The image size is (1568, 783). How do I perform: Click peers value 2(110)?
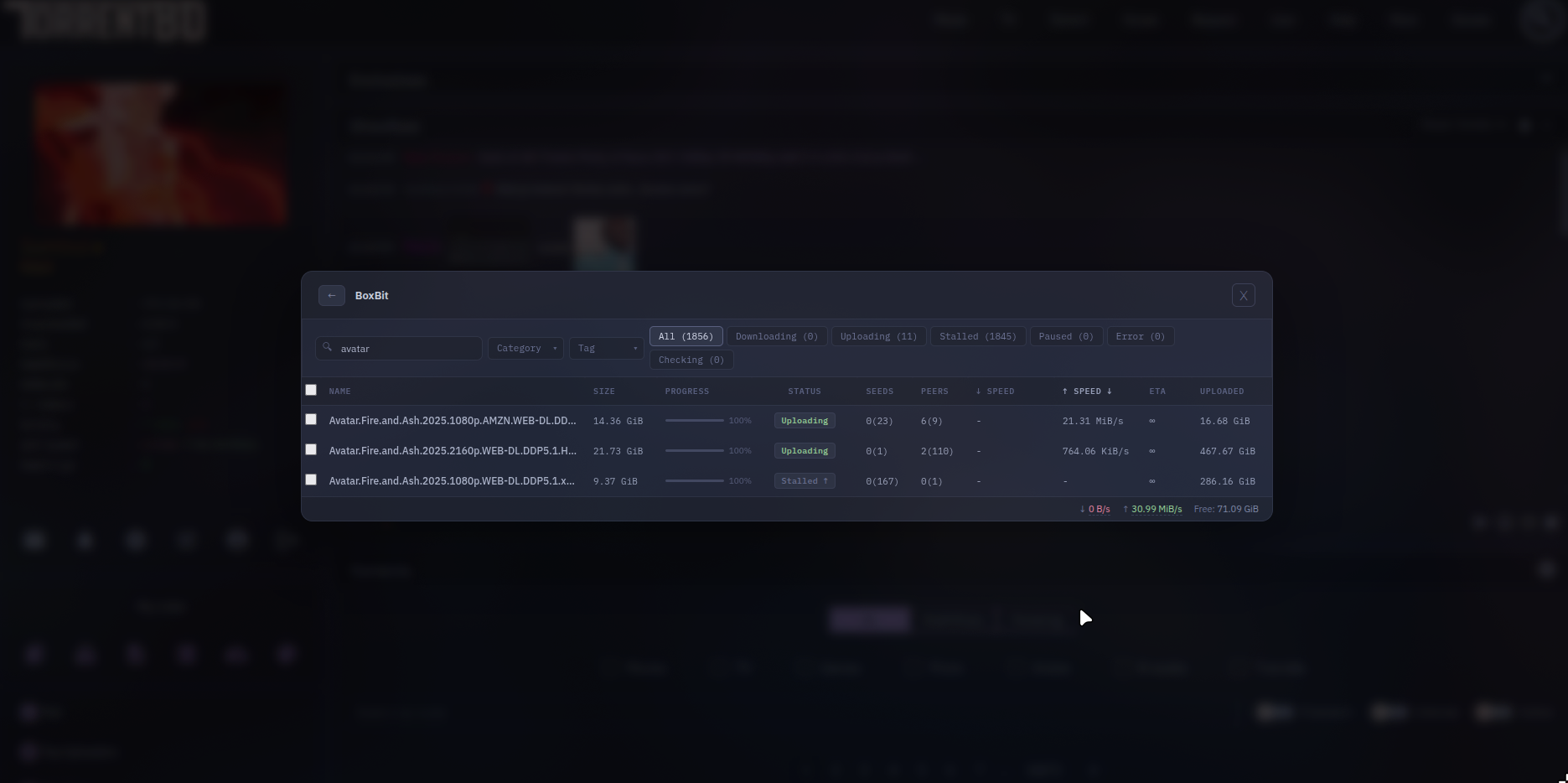point(937,451)
